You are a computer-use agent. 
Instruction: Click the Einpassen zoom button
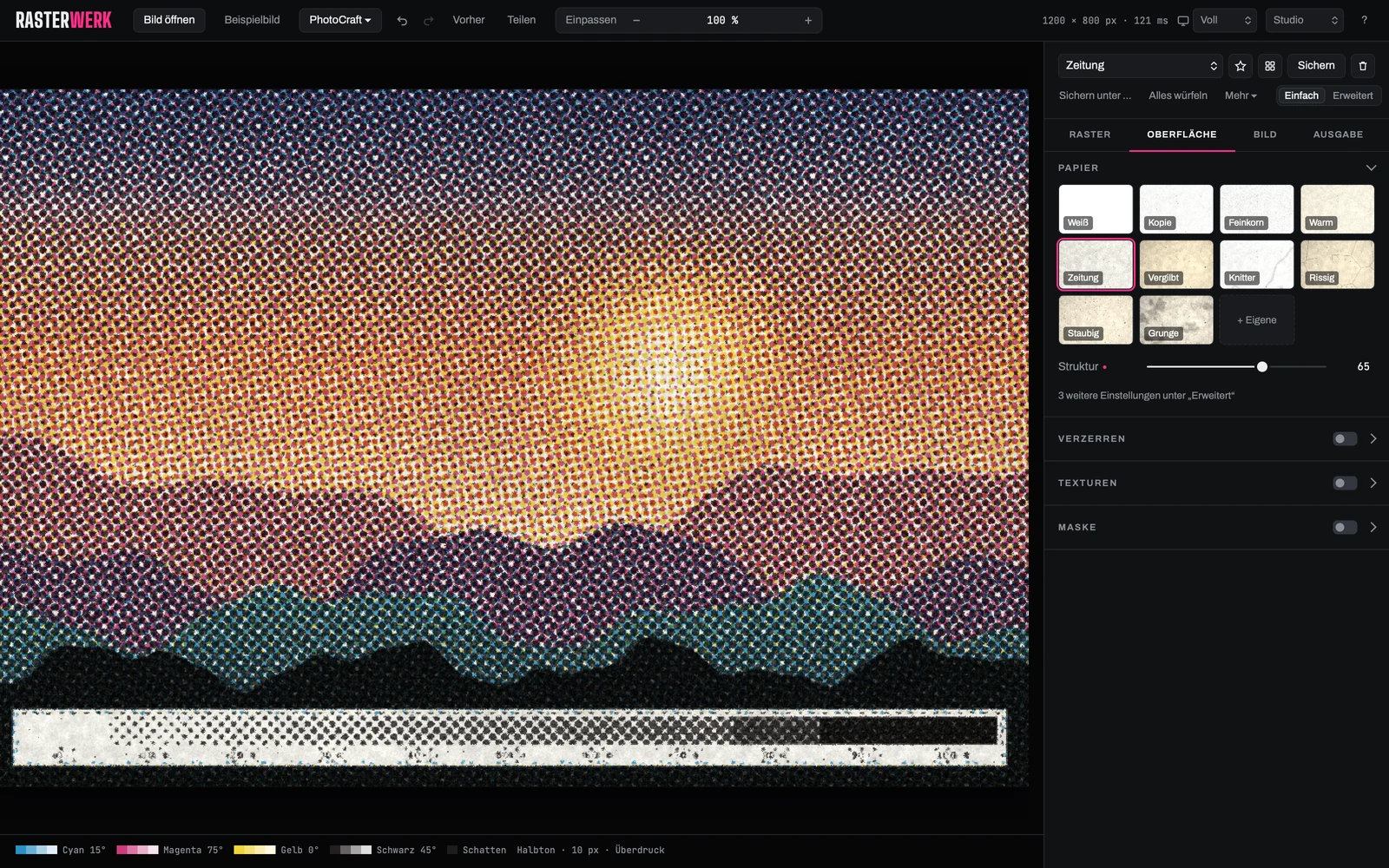(x=591, y=20)
